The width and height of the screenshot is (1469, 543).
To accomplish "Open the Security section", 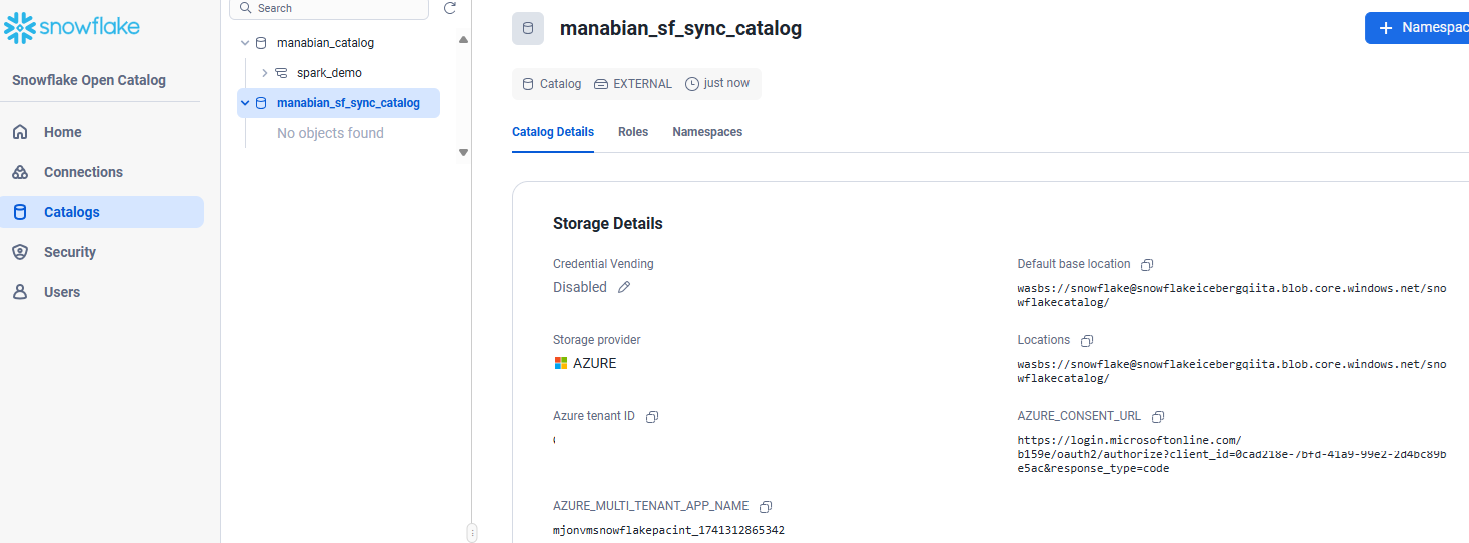I will point(69,252).
